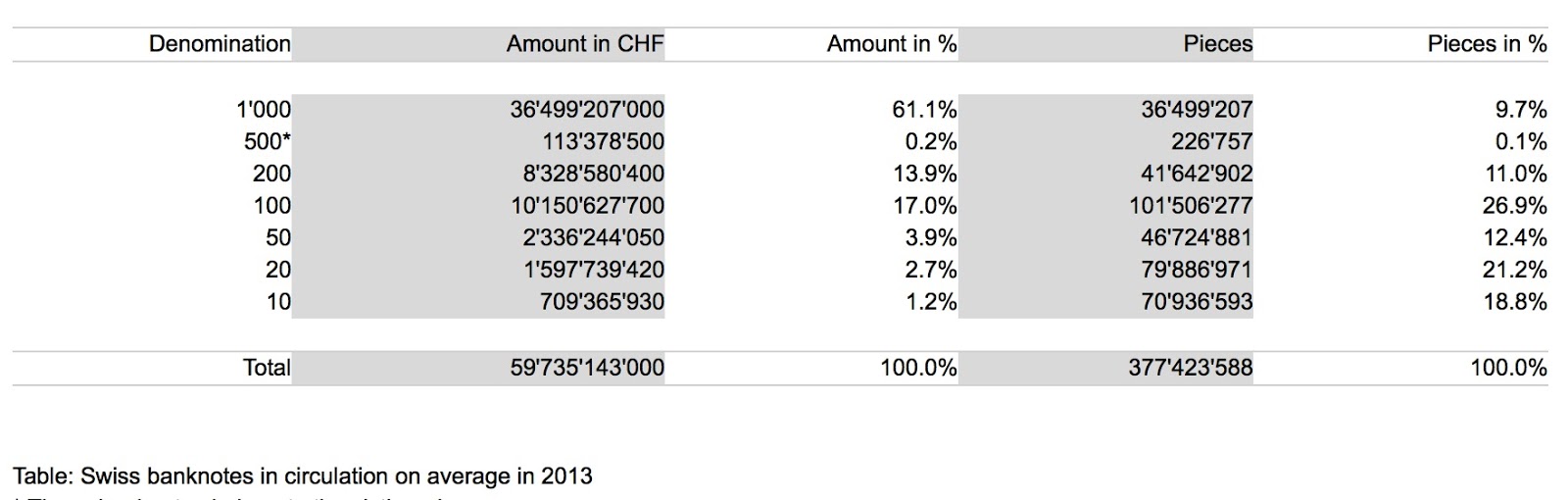Viewport: 1568px width, 500px height.
Task: Click the 1'000 denomination cell
Action: [264, 109]
